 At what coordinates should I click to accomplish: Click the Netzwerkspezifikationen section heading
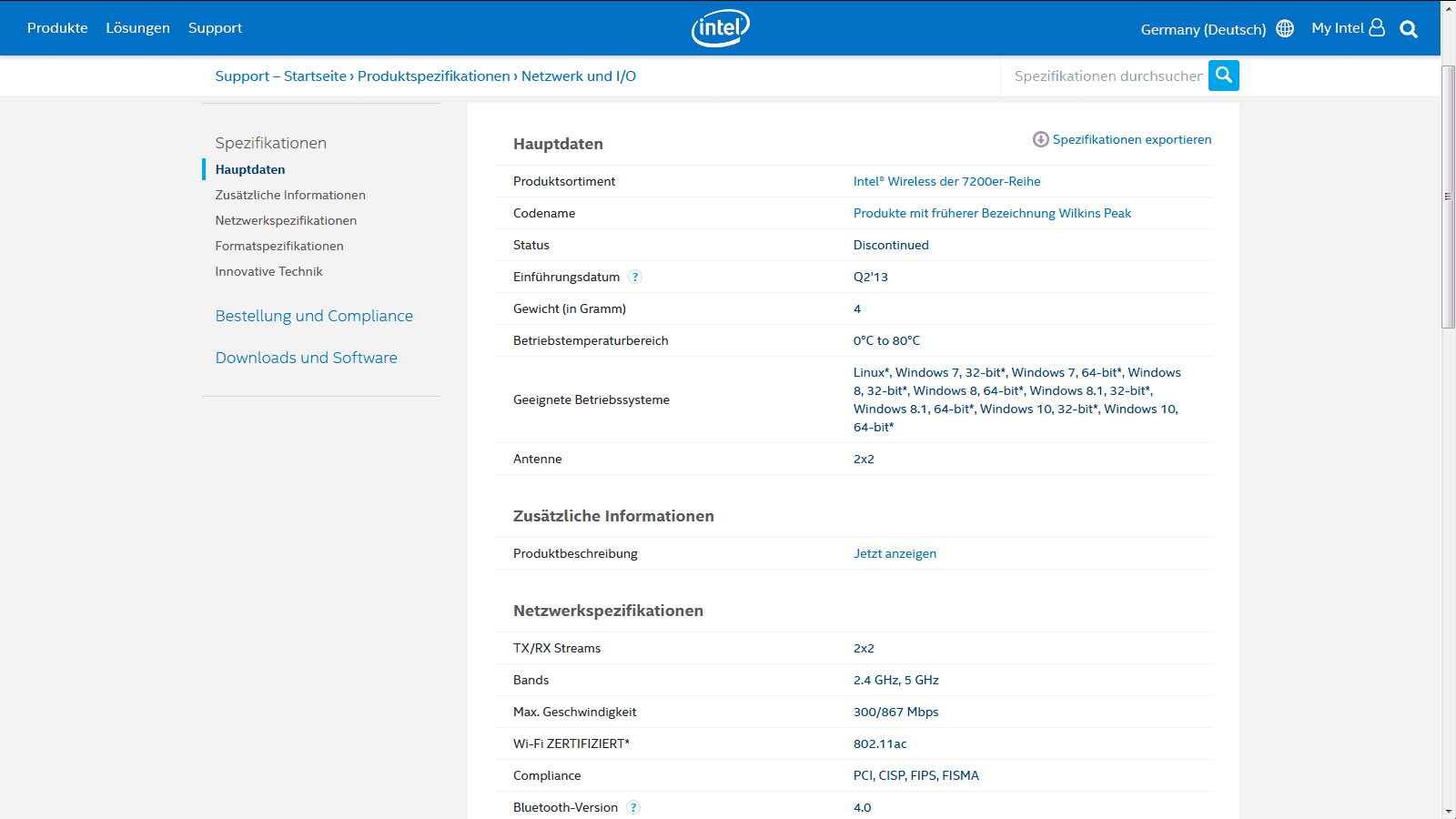coord(608,611)
